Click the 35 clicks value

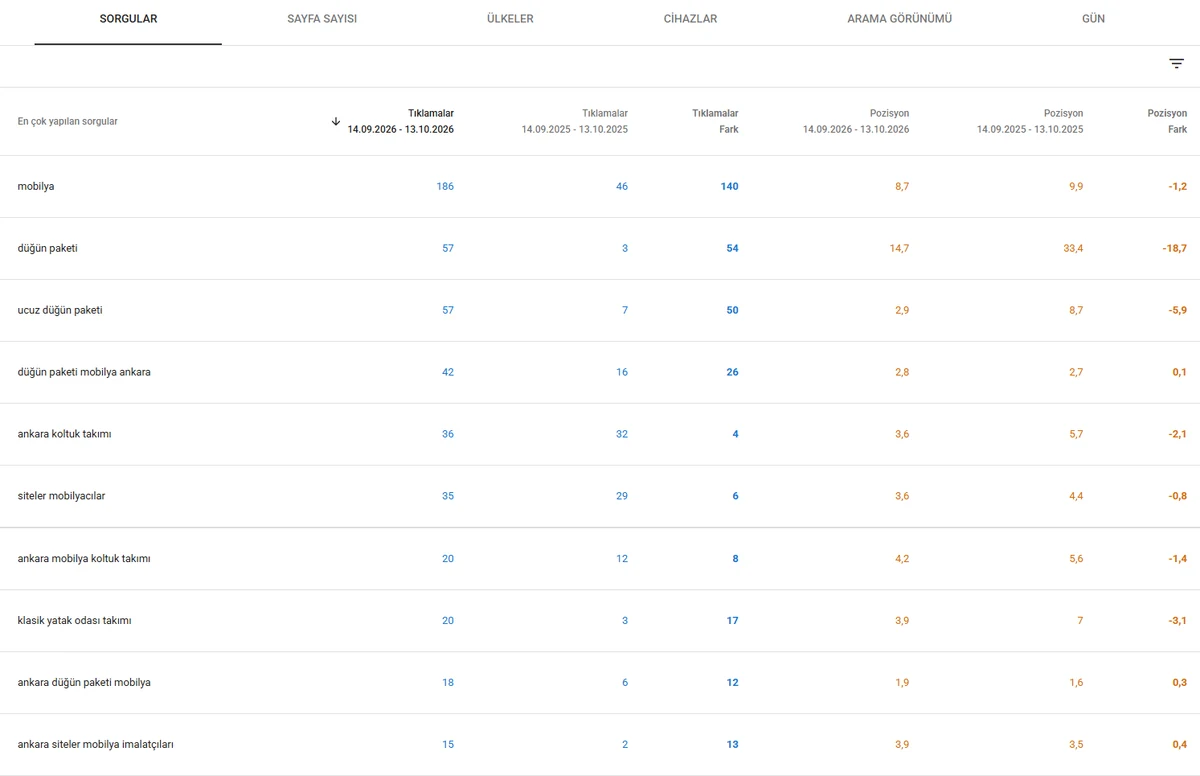point(448,496)
